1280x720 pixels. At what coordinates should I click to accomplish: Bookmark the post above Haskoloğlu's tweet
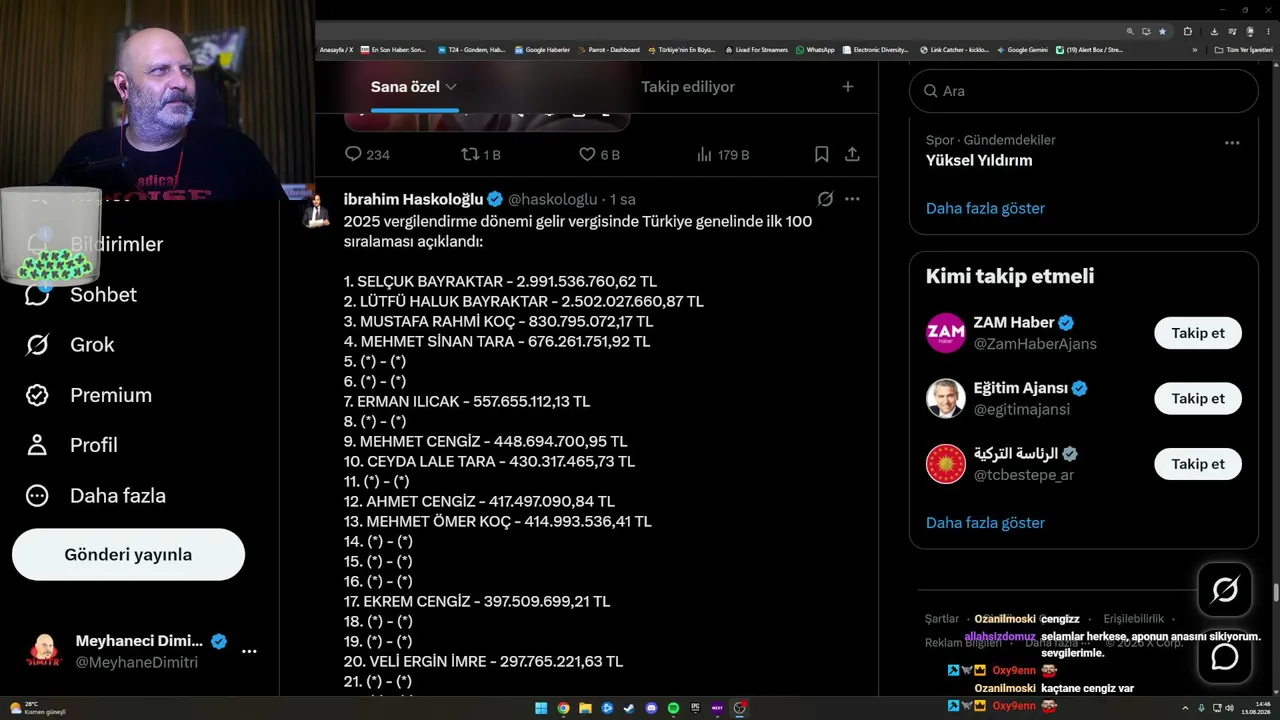821,155
